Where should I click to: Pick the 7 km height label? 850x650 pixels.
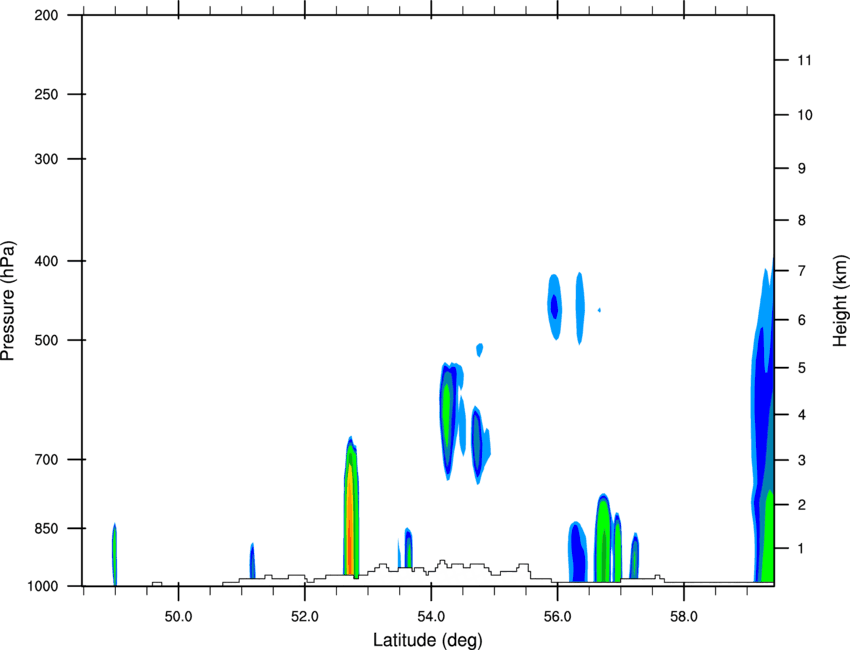pos(802,270)
